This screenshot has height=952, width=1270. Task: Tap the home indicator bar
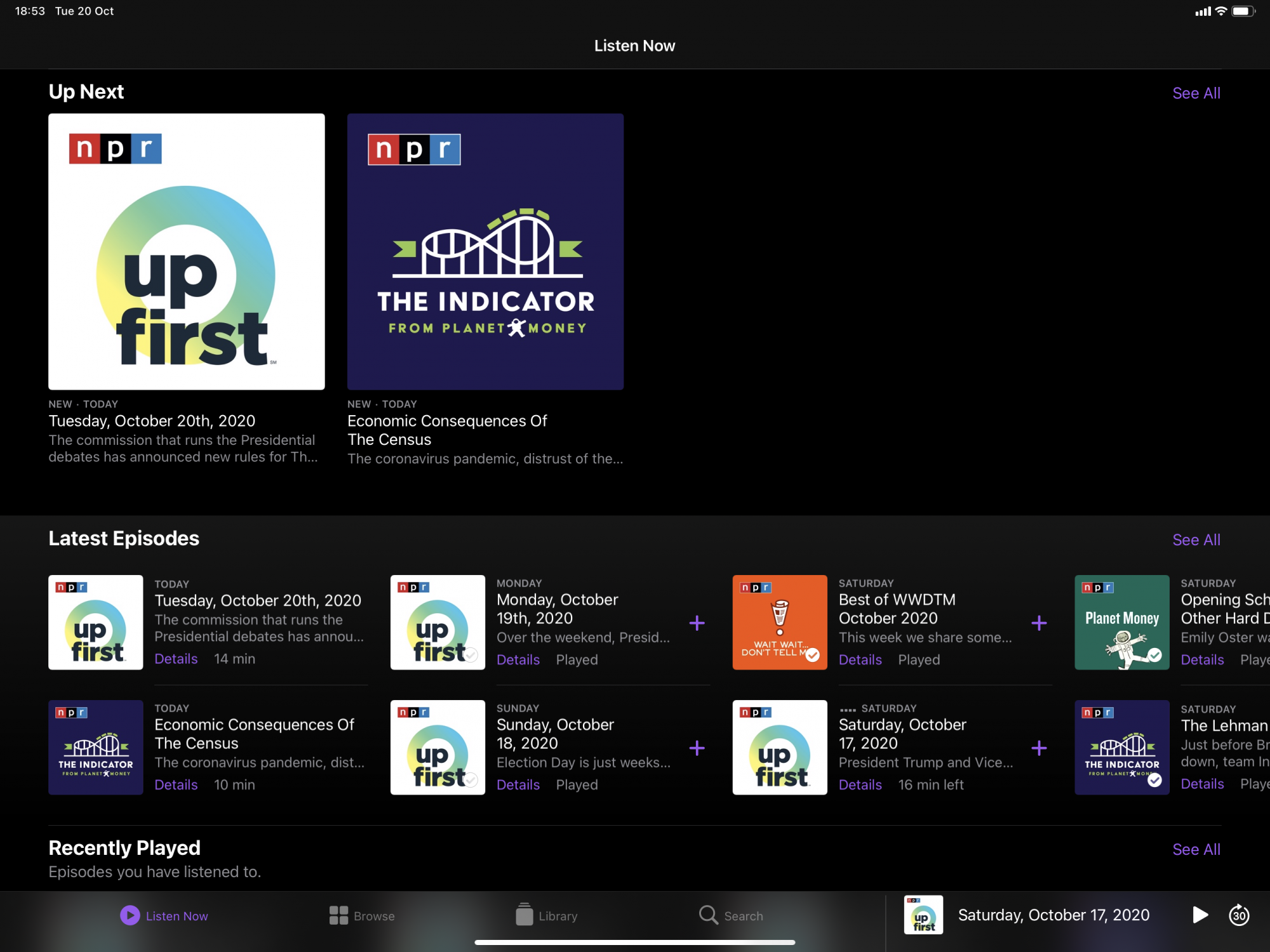[x=635, y=942]
